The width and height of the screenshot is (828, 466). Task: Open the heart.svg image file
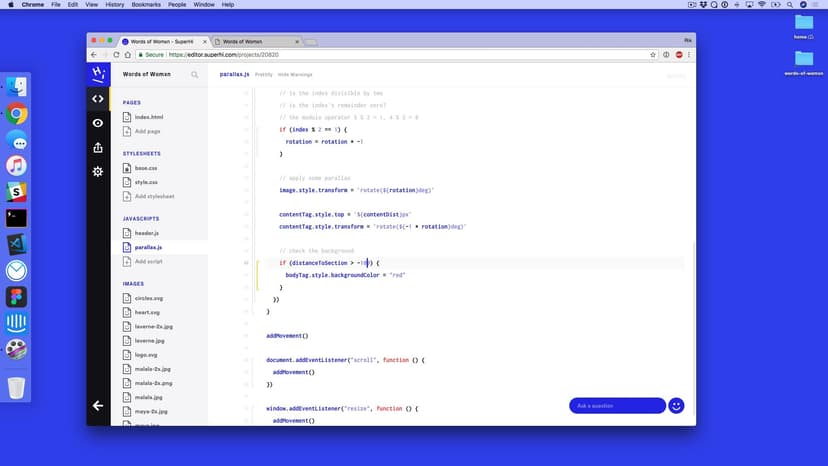pyautogui.click(x=148, y=312)
